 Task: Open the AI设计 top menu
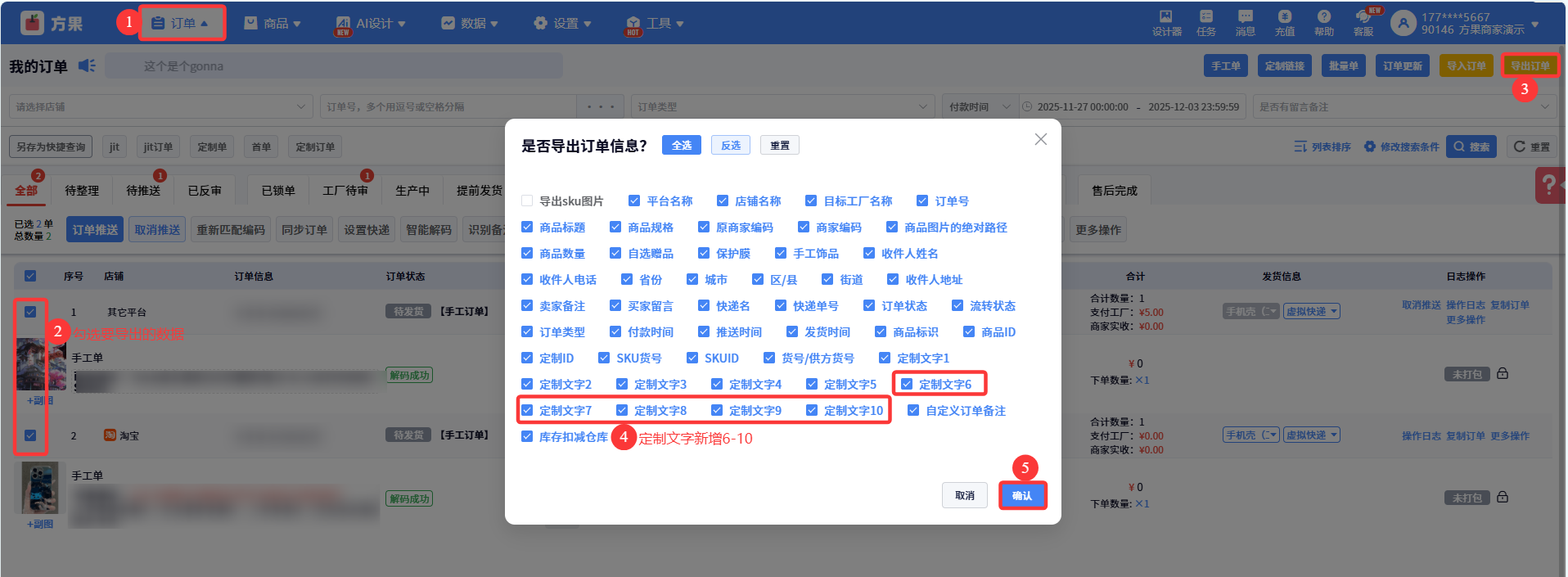(x=371, y=23)
